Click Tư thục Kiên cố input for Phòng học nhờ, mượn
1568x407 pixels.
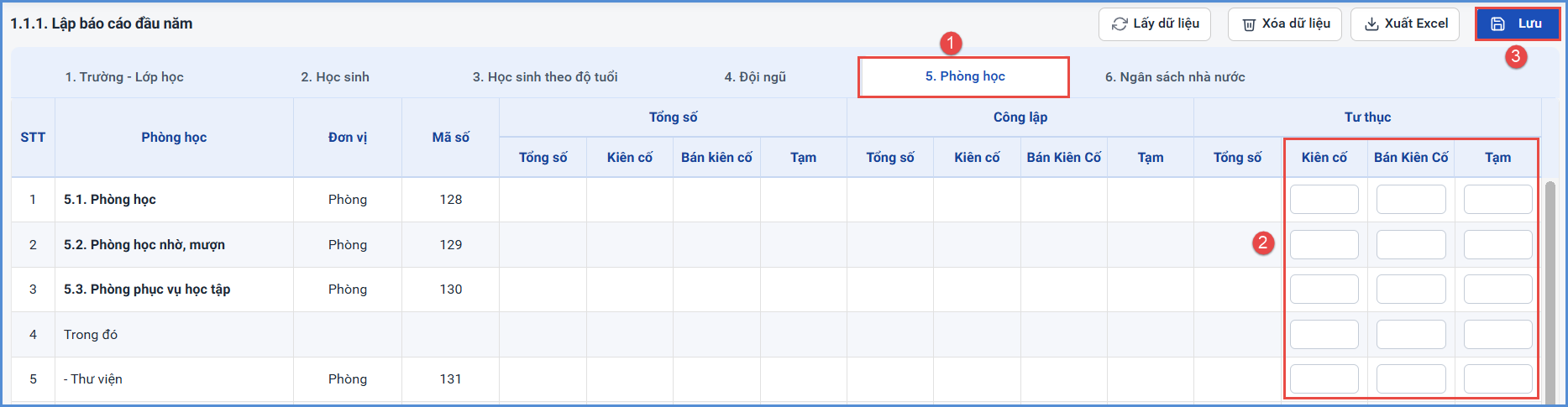(1324, 244)
